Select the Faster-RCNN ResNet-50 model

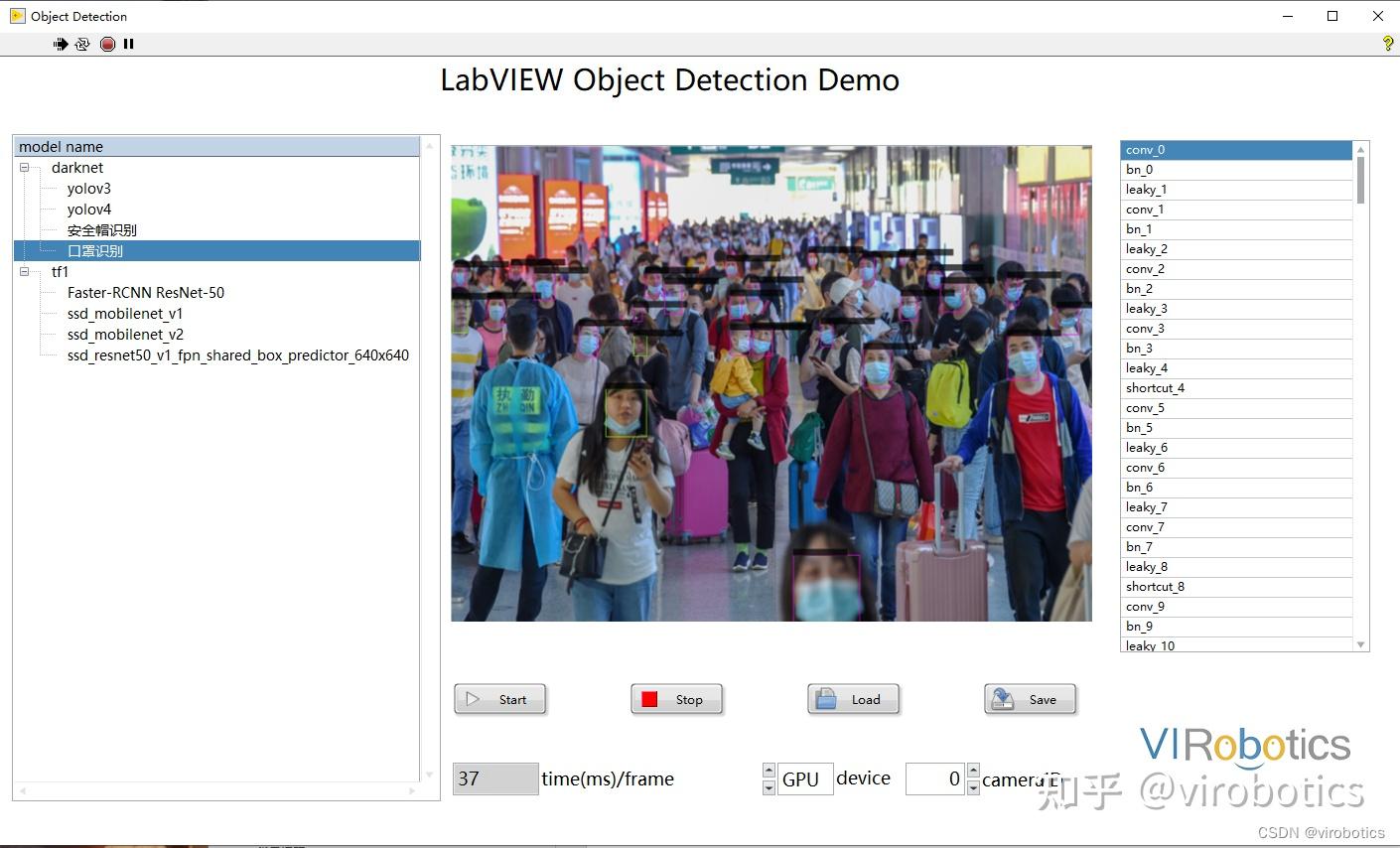coord(145,292)
